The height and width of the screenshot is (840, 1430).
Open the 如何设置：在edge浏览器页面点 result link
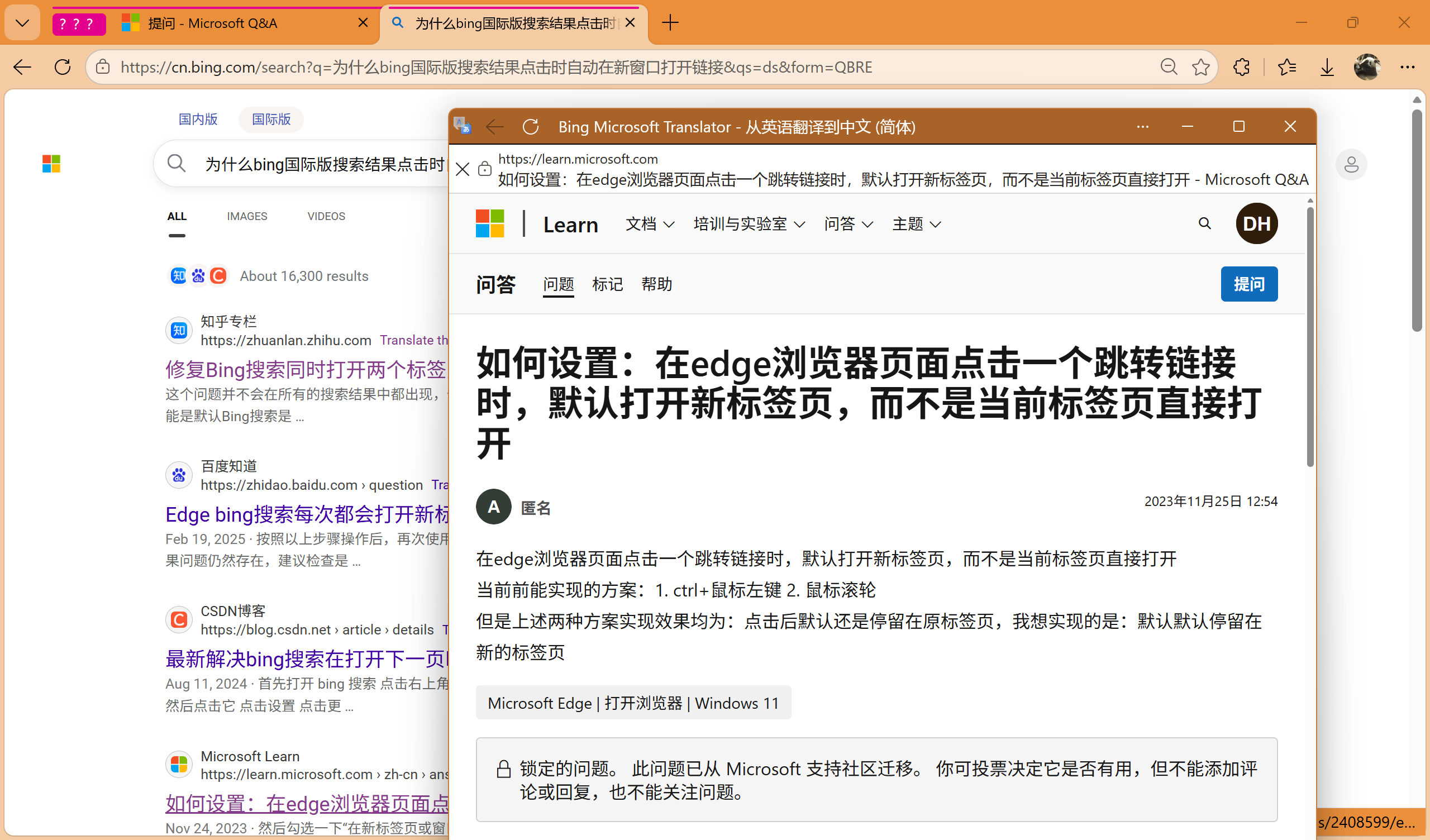[x=307, y=804]
